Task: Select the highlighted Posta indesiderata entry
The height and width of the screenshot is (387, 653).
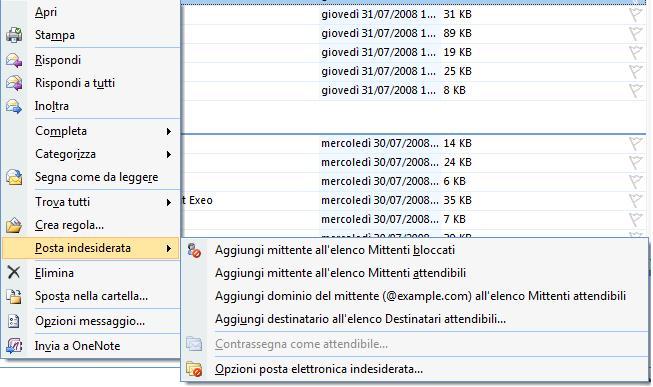Action: 90,248
